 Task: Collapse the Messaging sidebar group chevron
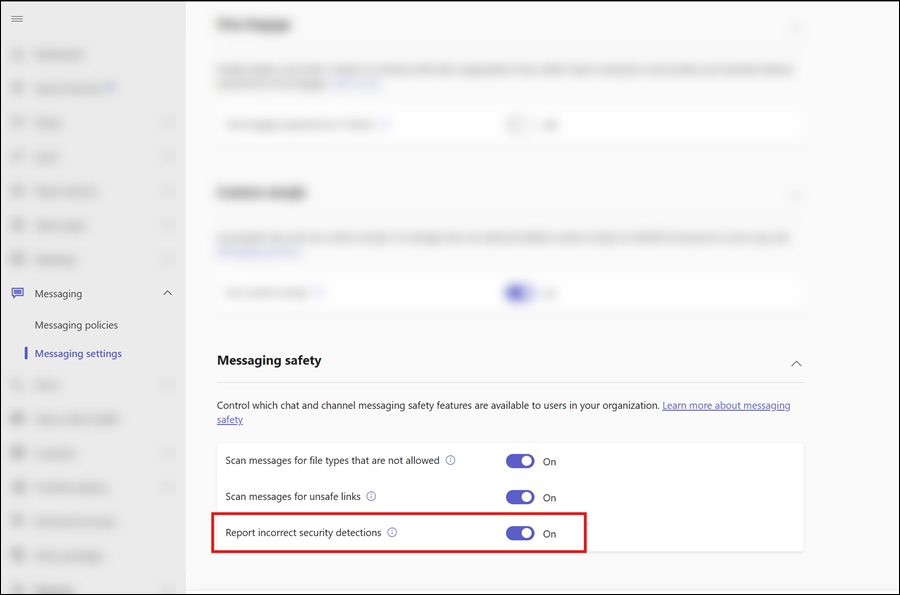pos(167,293)
